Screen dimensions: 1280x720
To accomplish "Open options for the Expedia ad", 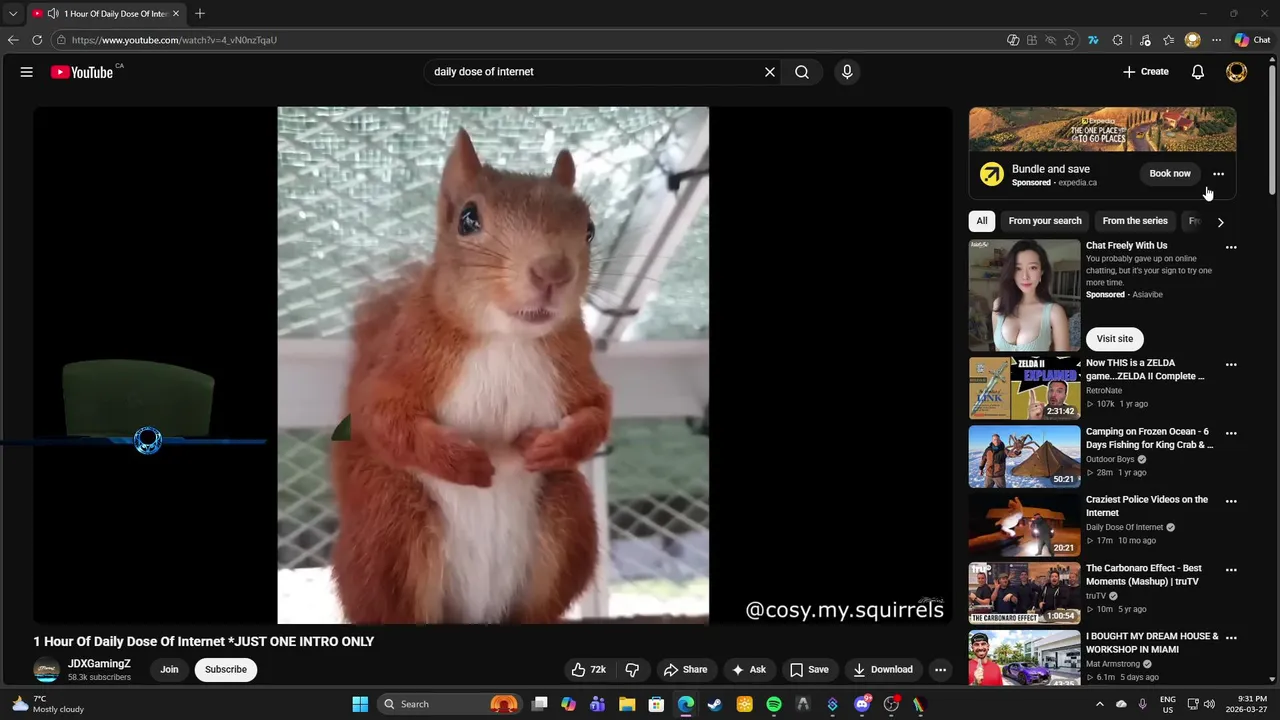I will point(1218,174).
